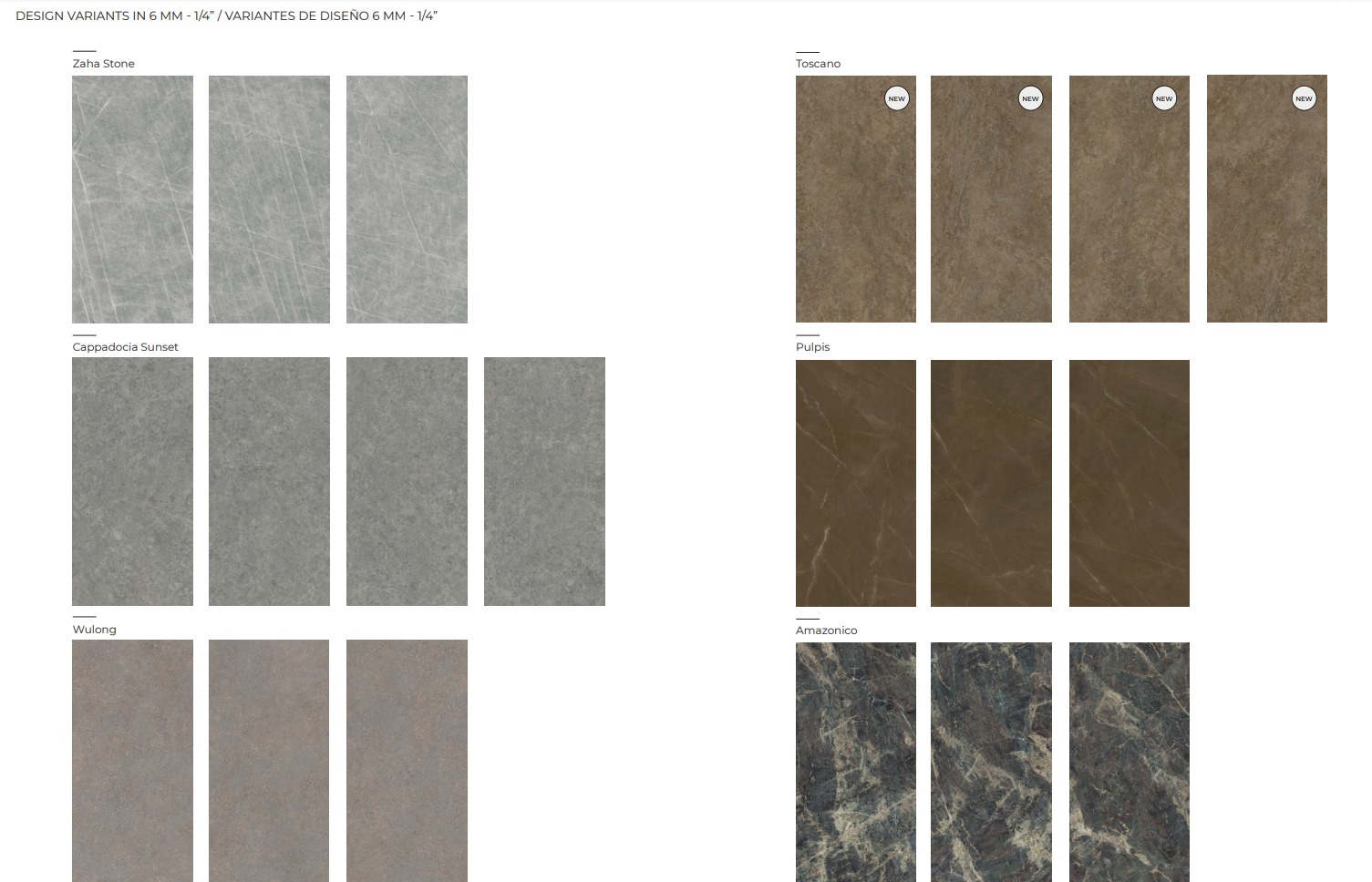Image resolution: width=1372 pixels, height=882 pixels.
Task: Select the second Pulpis variant
Action: coord(991,483)
